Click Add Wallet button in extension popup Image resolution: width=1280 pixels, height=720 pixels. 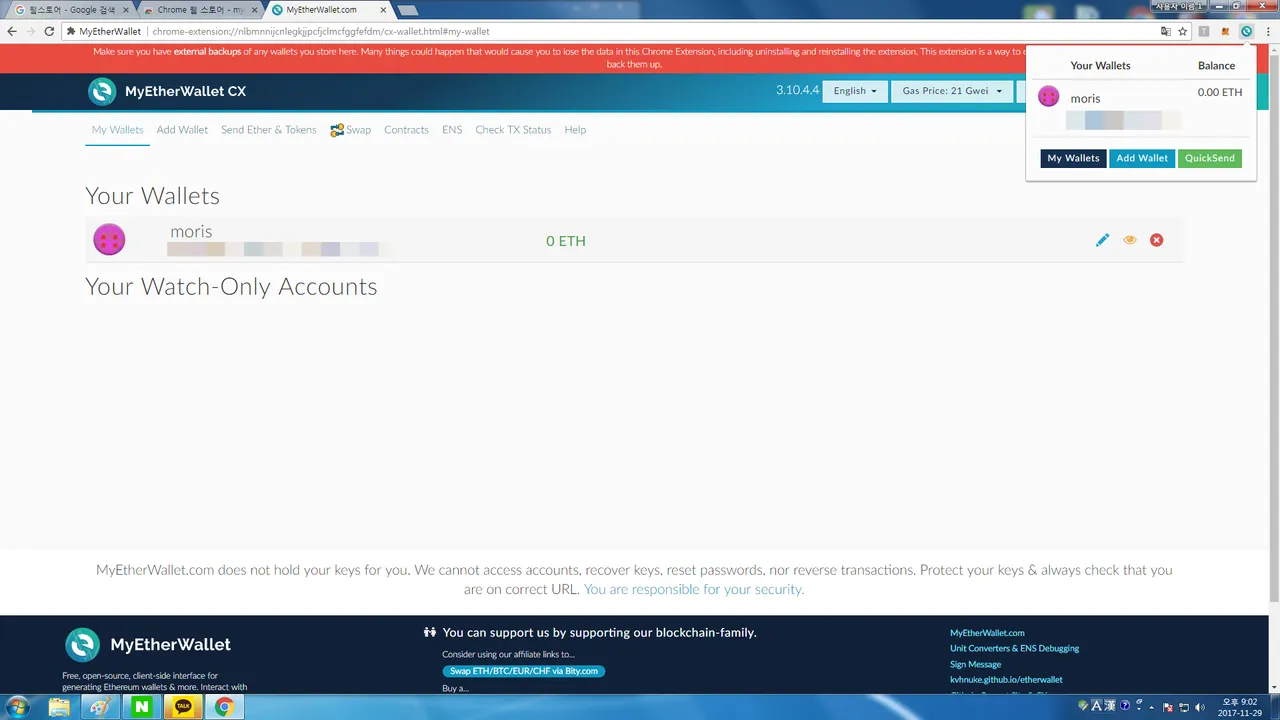tap(1142, 158)
